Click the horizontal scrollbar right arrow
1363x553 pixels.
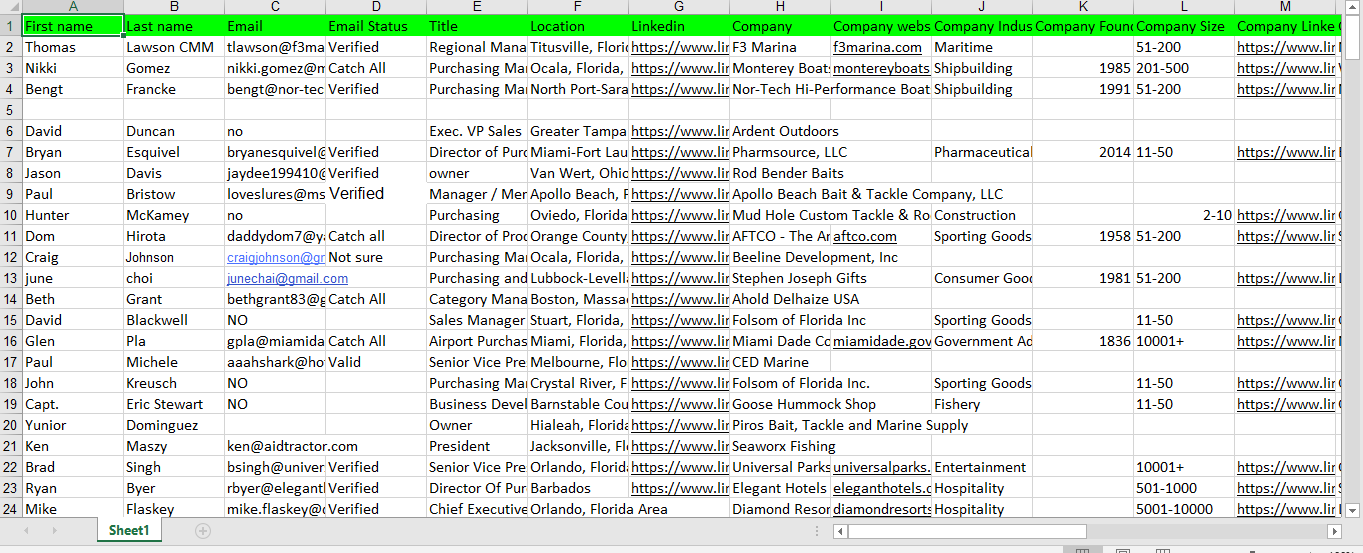tap(1334, 531)
